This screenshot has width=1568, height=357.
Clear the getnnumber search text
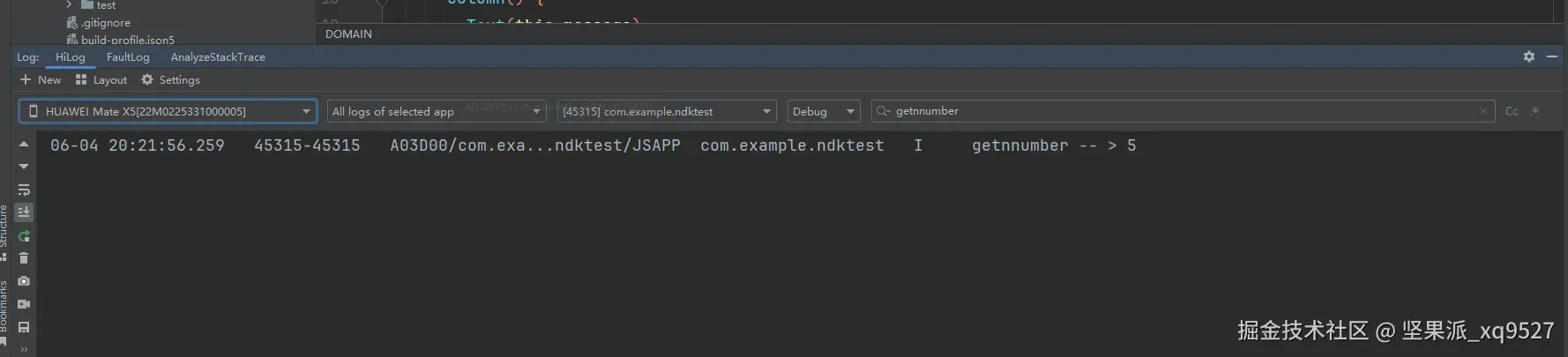1483,111
